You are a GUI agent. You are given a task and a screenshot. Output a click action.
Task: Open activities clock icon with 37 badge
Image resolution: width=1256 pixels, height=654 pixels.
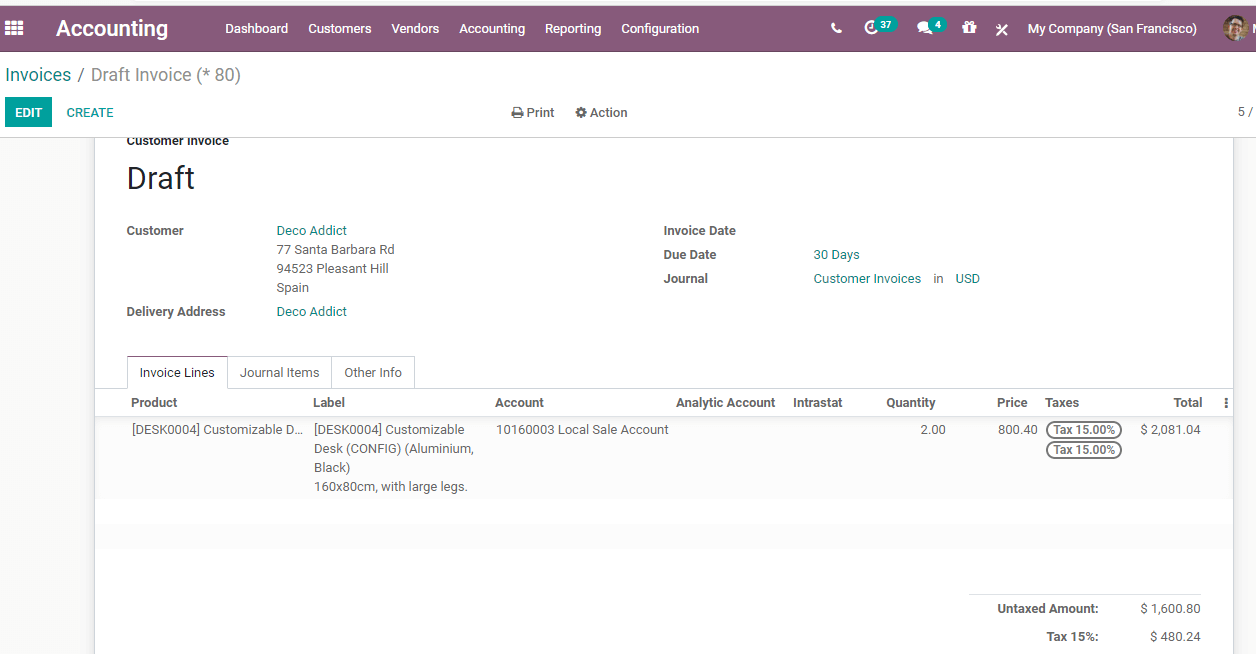pos(879,27)
